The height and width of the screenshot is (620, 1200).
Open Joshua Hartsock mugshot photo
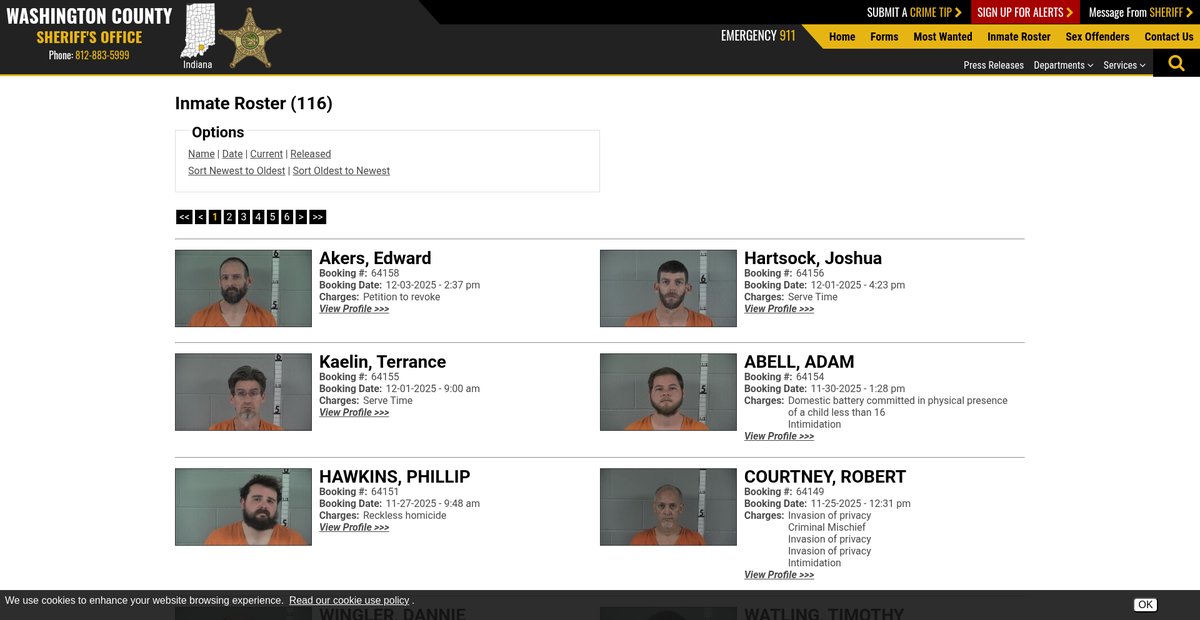[668, 288]
